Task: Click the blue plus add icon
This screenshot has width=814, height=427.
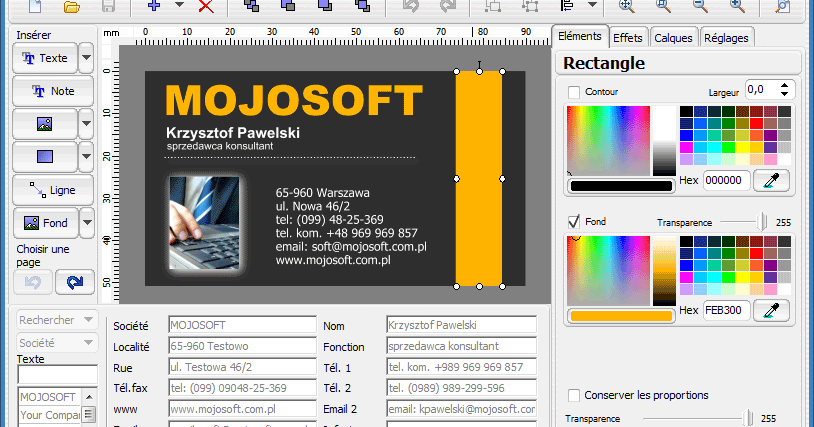Action: [154, 6]
